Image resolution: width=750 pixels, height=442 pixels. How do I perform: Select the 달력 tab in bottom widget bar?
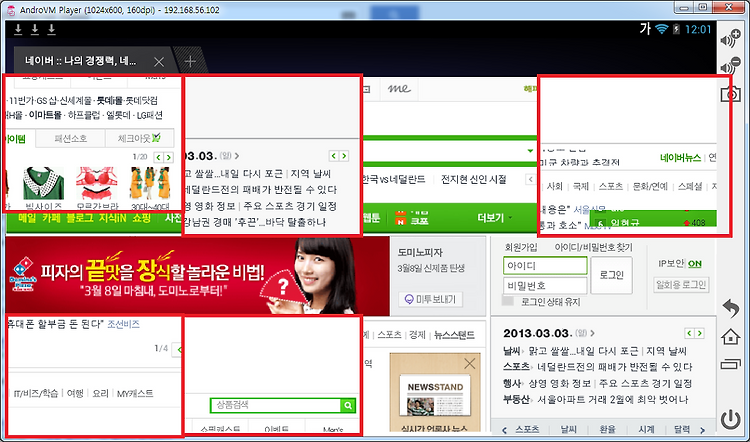(x=682, y=430)
